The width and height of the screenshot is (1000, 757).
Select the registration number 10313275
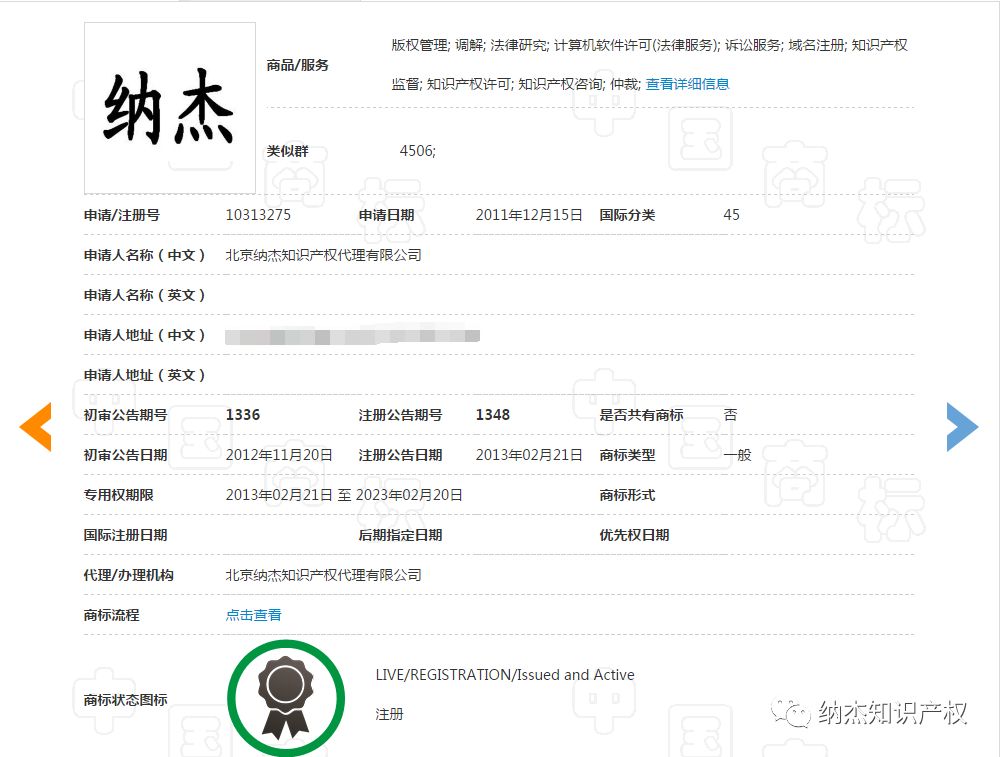point(260,214)
